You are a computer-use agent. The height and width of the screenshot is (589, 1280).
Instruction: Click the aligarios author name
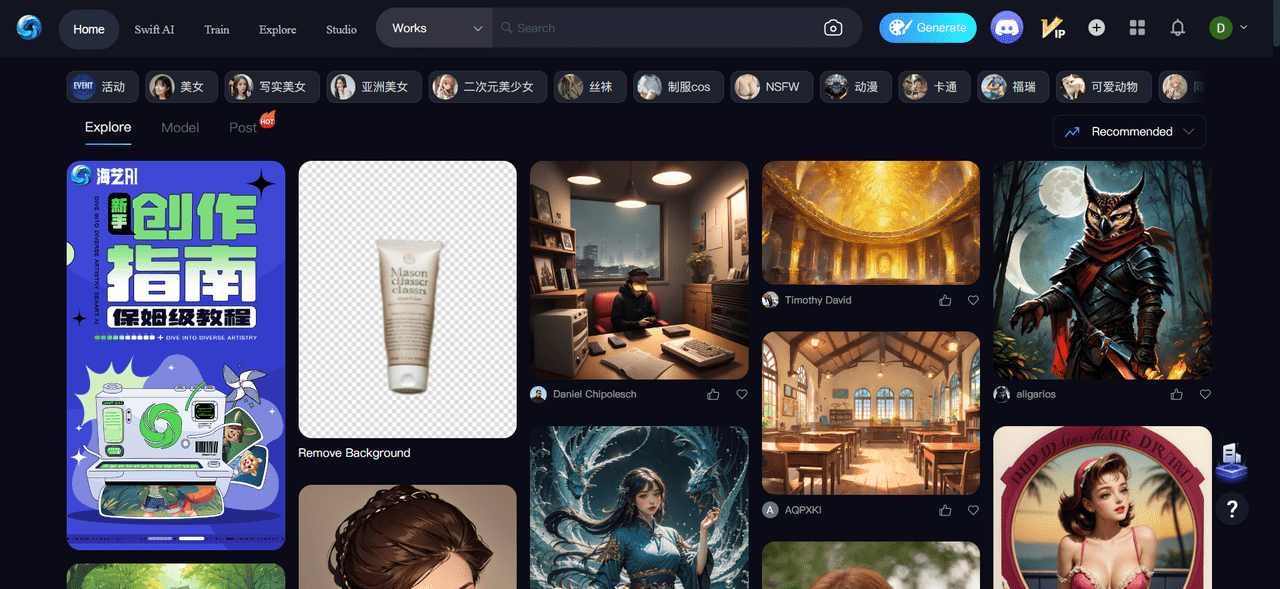pos(1036,394)
